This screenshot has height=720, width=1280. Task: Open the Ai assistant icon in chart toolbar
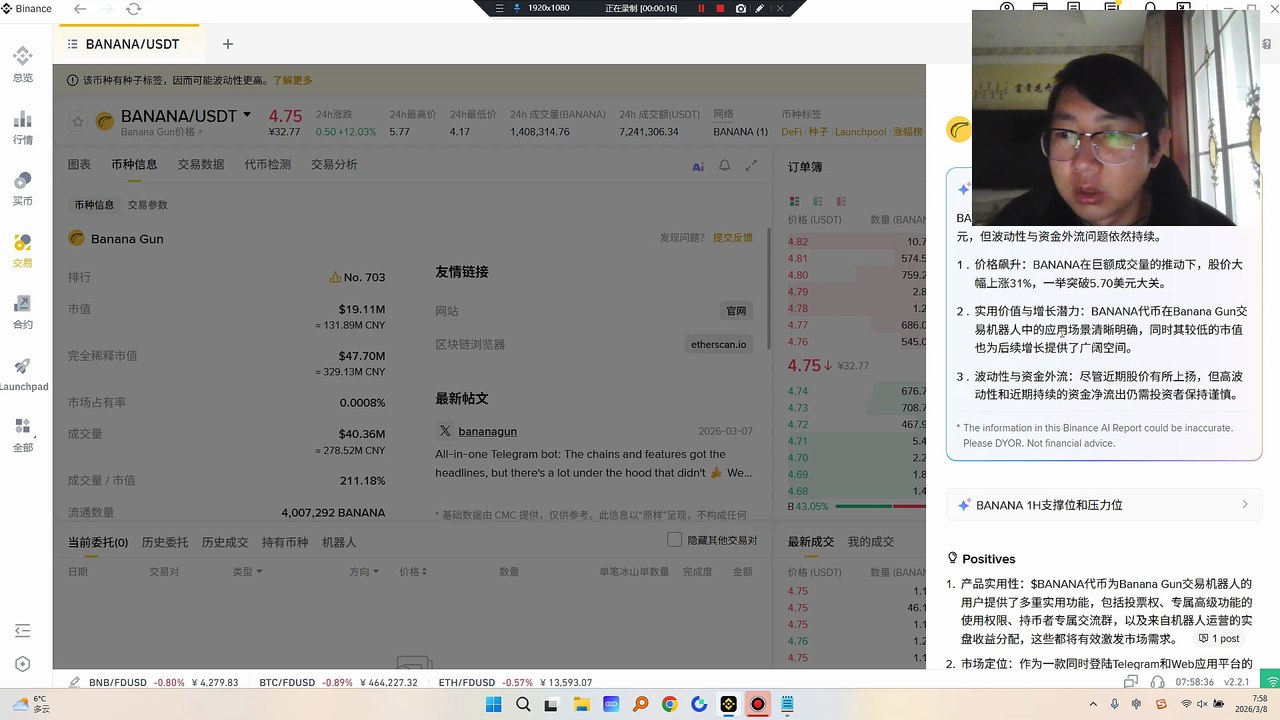[698, 166]
